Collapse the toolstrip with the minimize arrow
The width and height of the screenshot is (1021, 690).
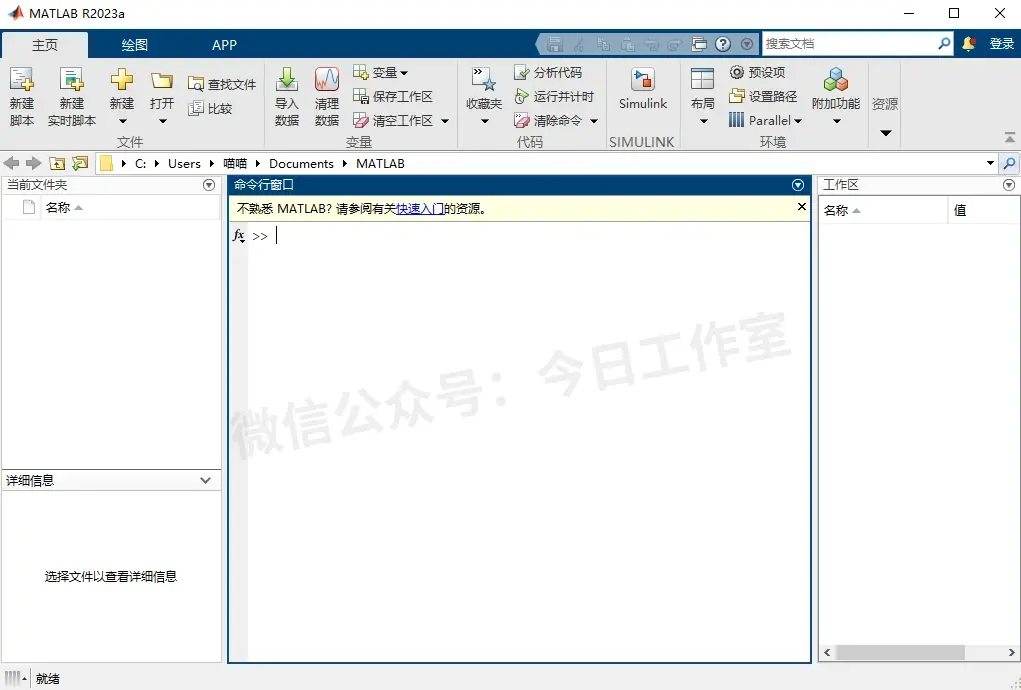pyautogui.click(x=1009, y=137)
